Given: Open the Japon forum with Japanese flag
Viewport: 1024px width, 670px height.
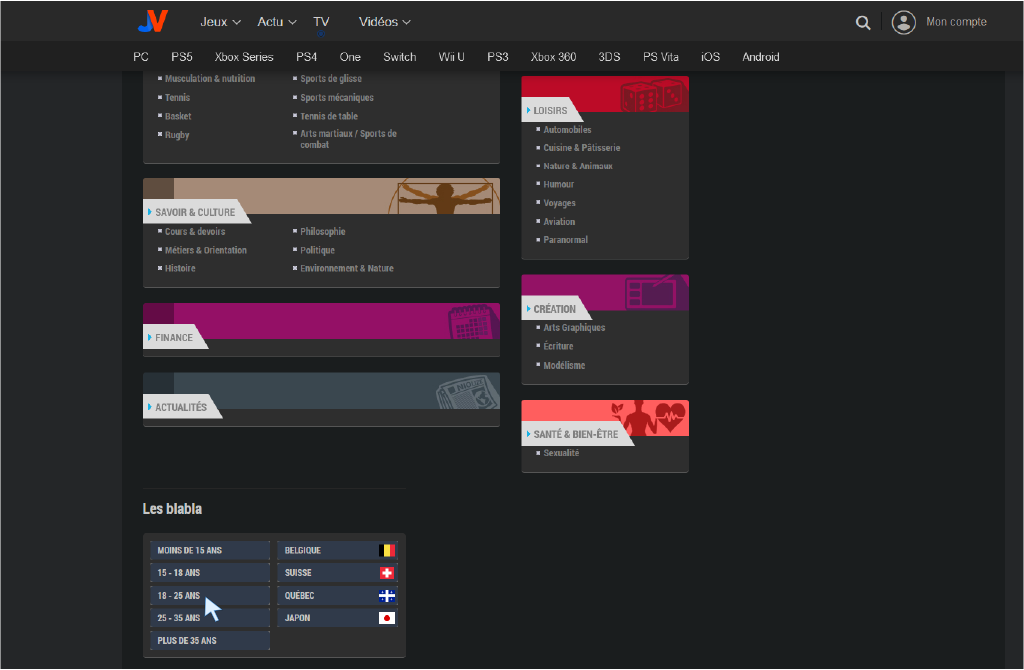Looking at the screenshot, I should pyautogui.click(x=337, y=618).
